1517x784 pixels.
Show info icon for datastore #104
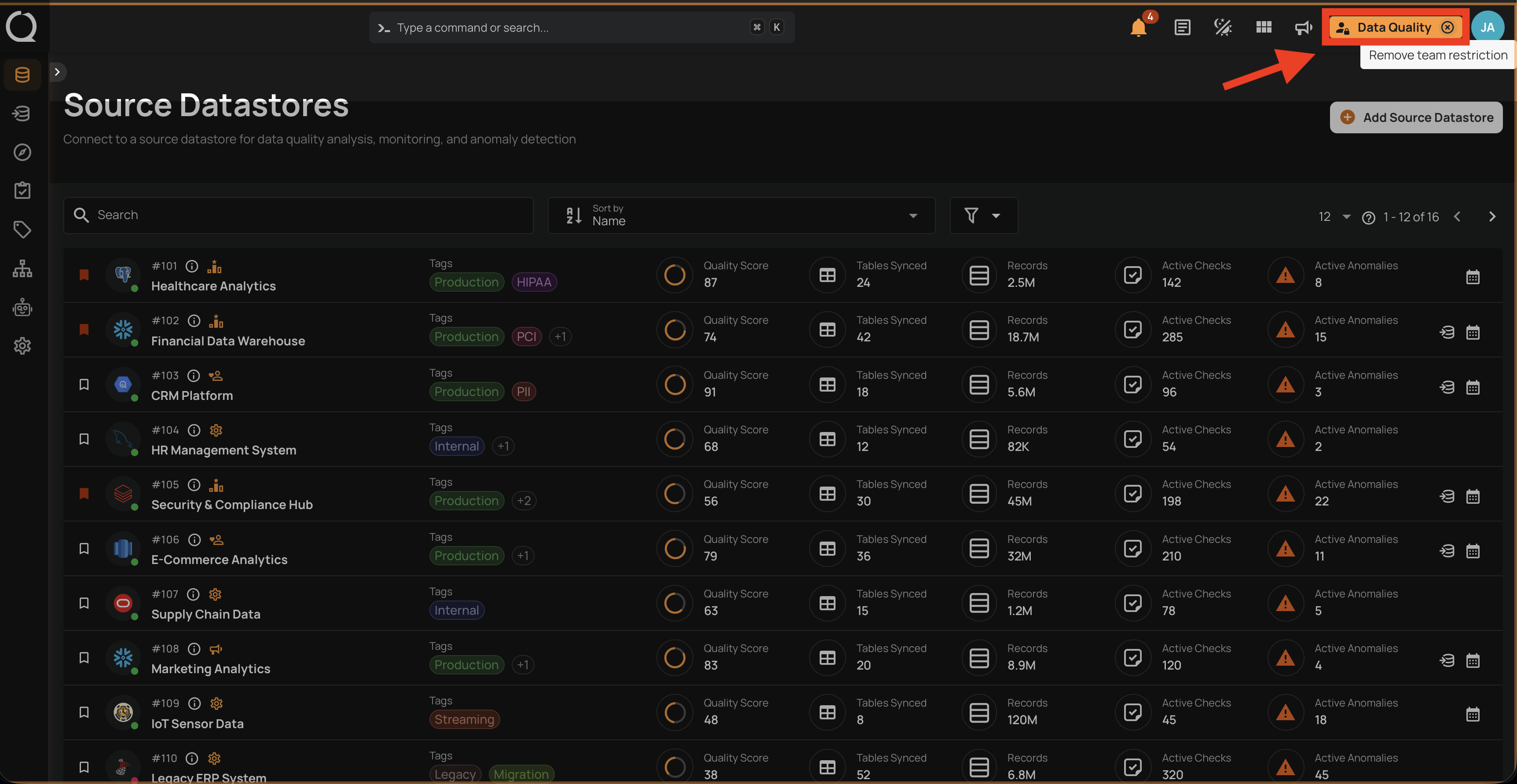pos(194,431)
